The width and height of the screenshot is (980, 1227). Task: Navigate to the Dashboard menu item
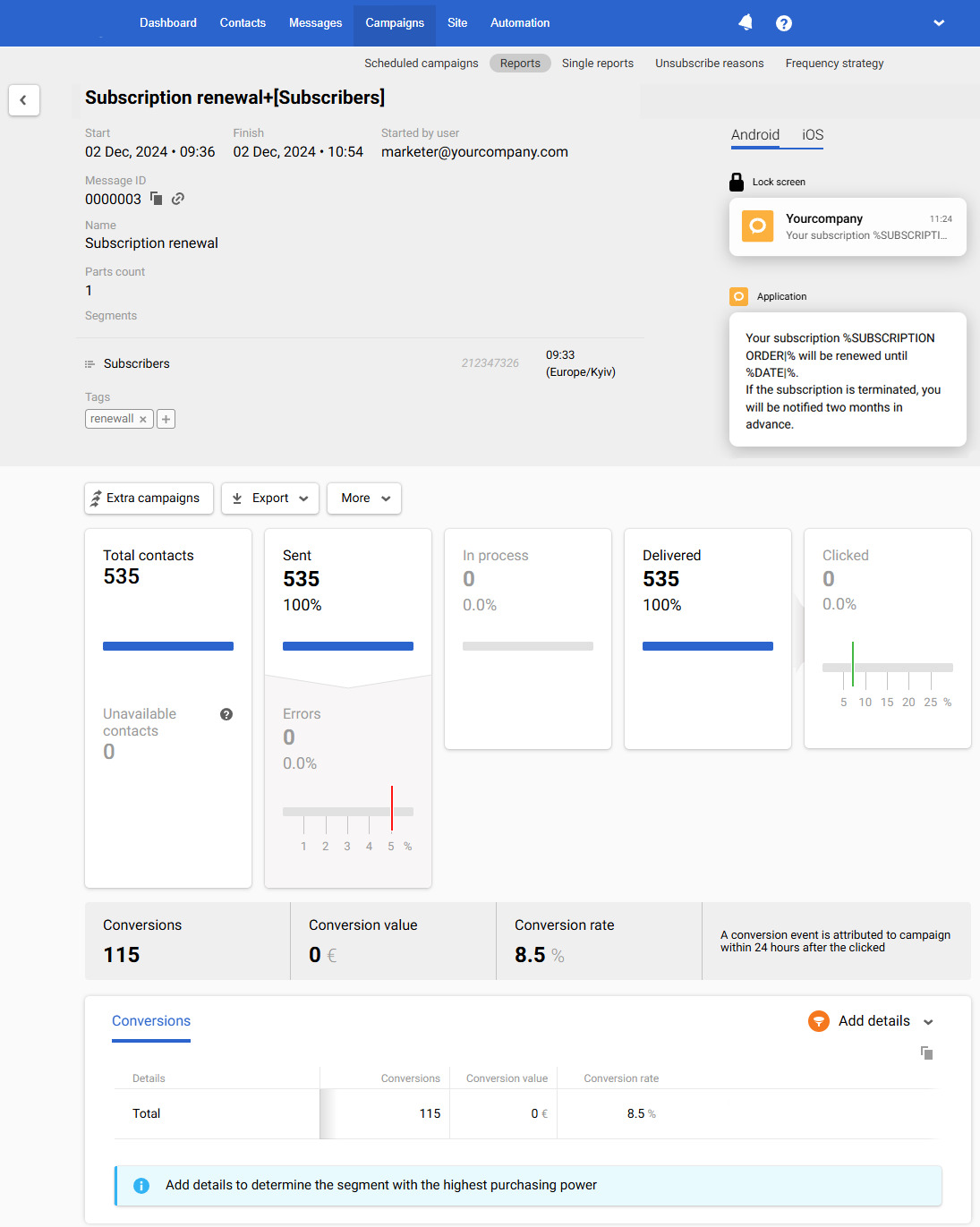point(167,22)
